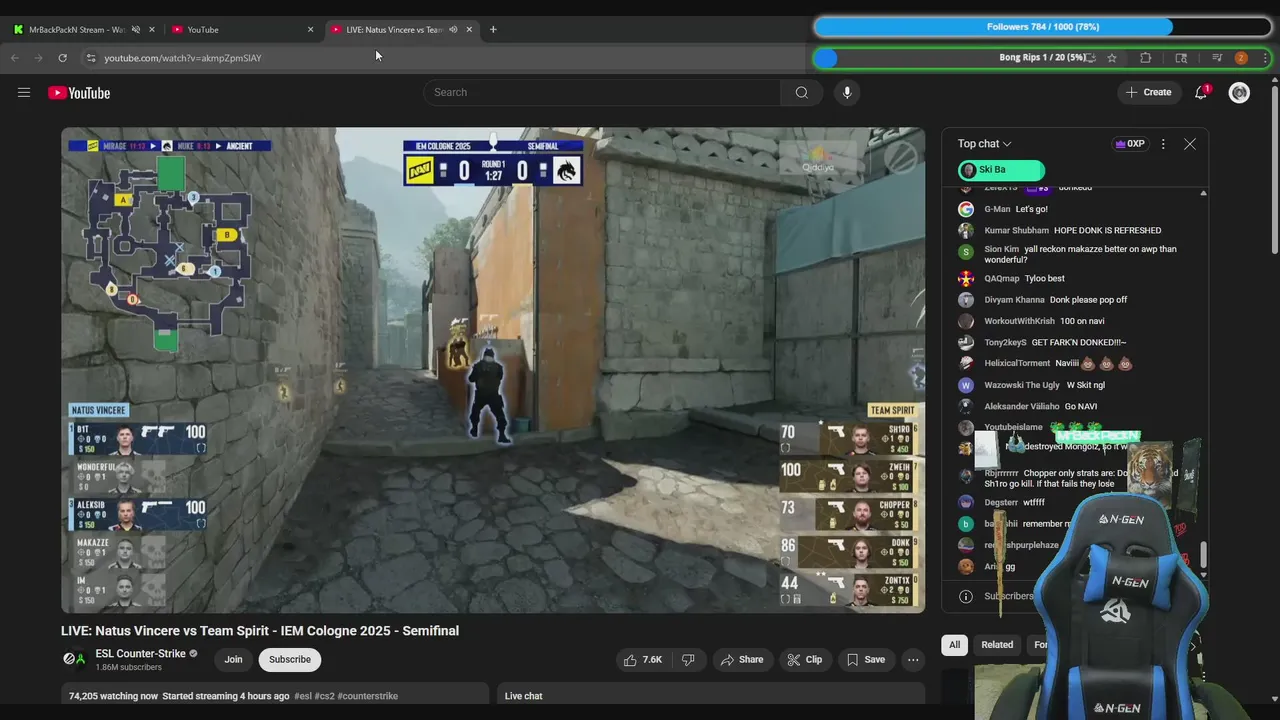Switch to the MrBackPackN Stream tab
This screenshot has height=720, width=1280.
tap(78, 30)
